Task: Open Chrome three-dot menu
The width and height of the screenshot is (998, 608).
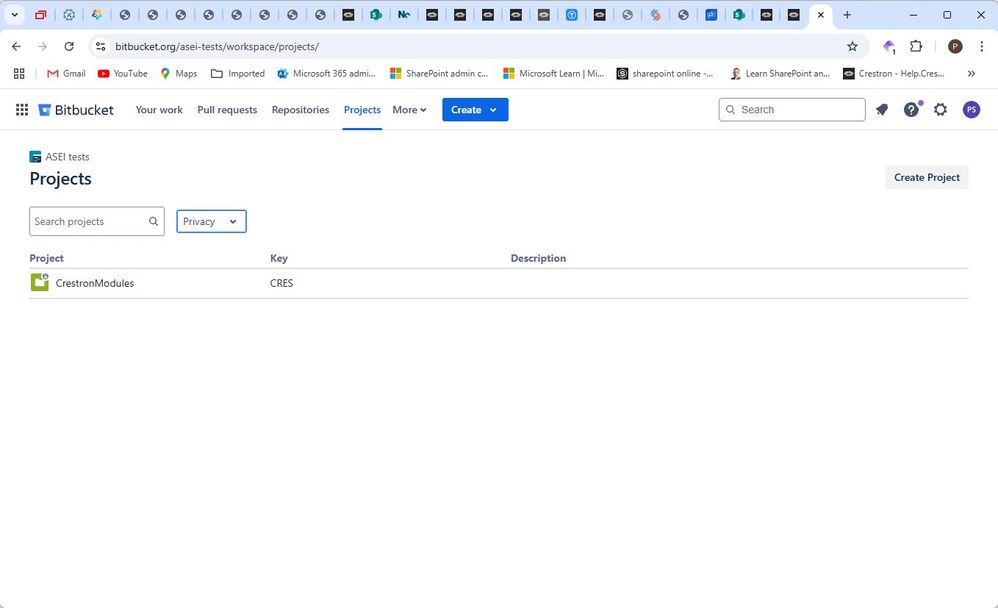Action: pos(981,46)
